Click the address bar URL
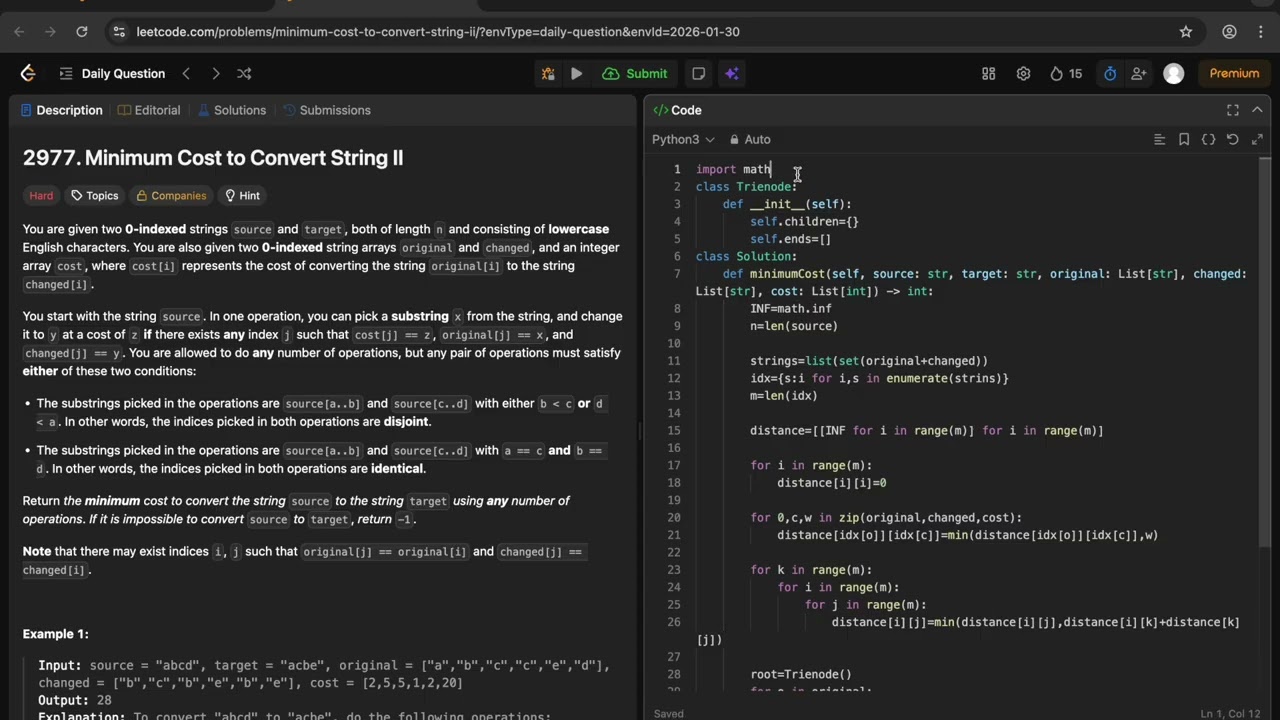The image size is (1280, 720). (x=438, y=32)
